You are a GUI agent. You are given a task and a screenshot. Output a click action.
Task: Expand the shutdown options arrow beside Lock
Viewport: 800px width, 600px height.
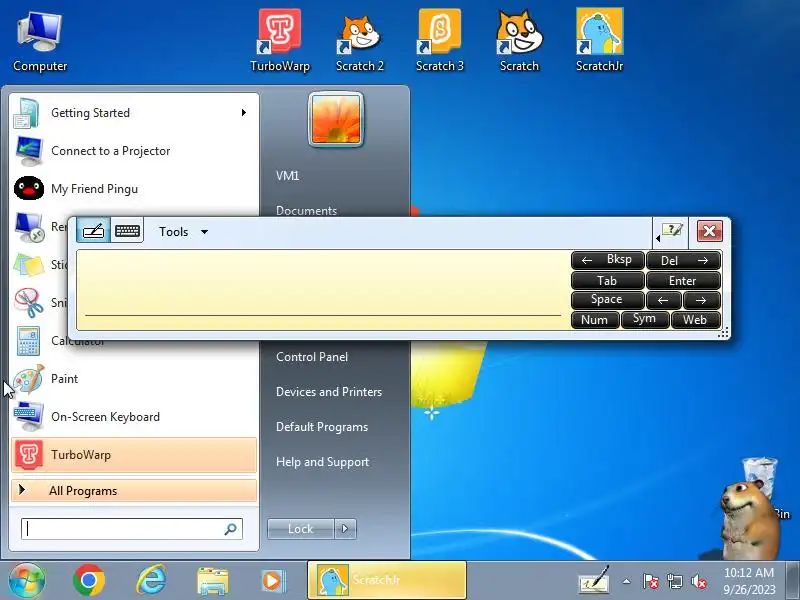point(345,529)
